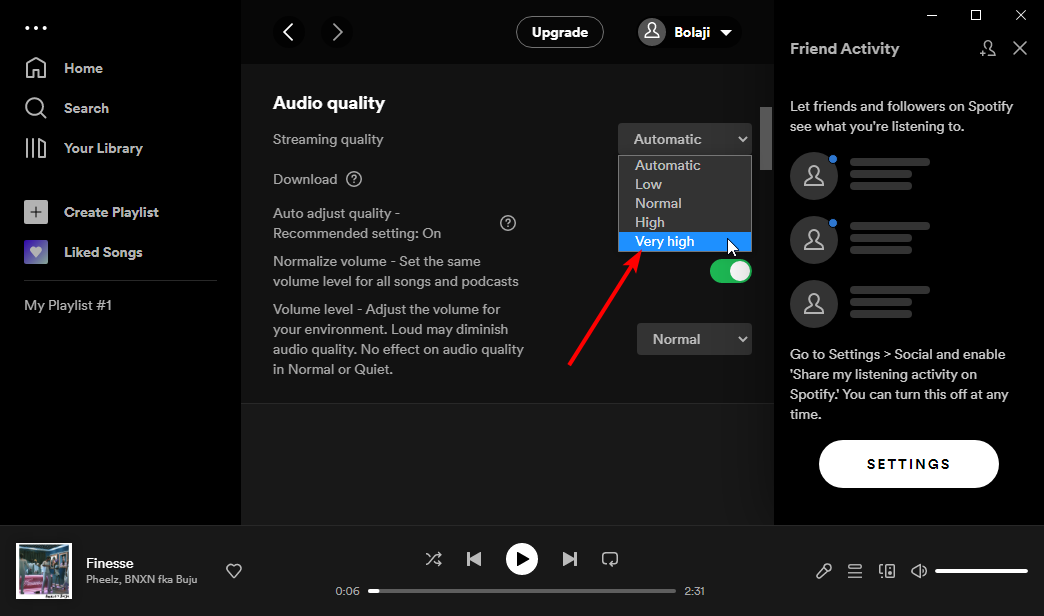Mute the volume speaker icon
The width and height of the screenshot is (1044, 616).
[919, 571]
